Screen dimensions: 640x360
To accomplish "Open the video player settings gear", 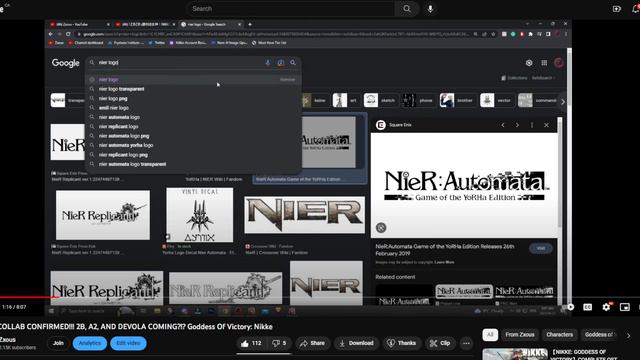I will point(606,307).
